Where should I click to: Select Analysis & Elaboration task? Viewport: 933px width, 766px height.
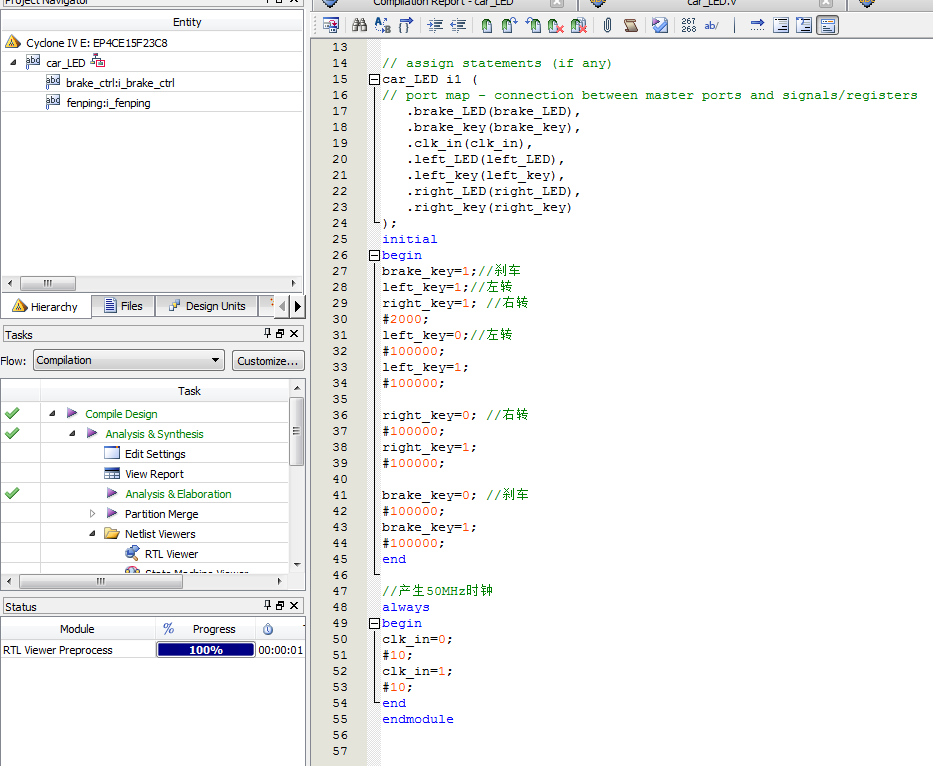pyautogui.click(x=178, y=494)
